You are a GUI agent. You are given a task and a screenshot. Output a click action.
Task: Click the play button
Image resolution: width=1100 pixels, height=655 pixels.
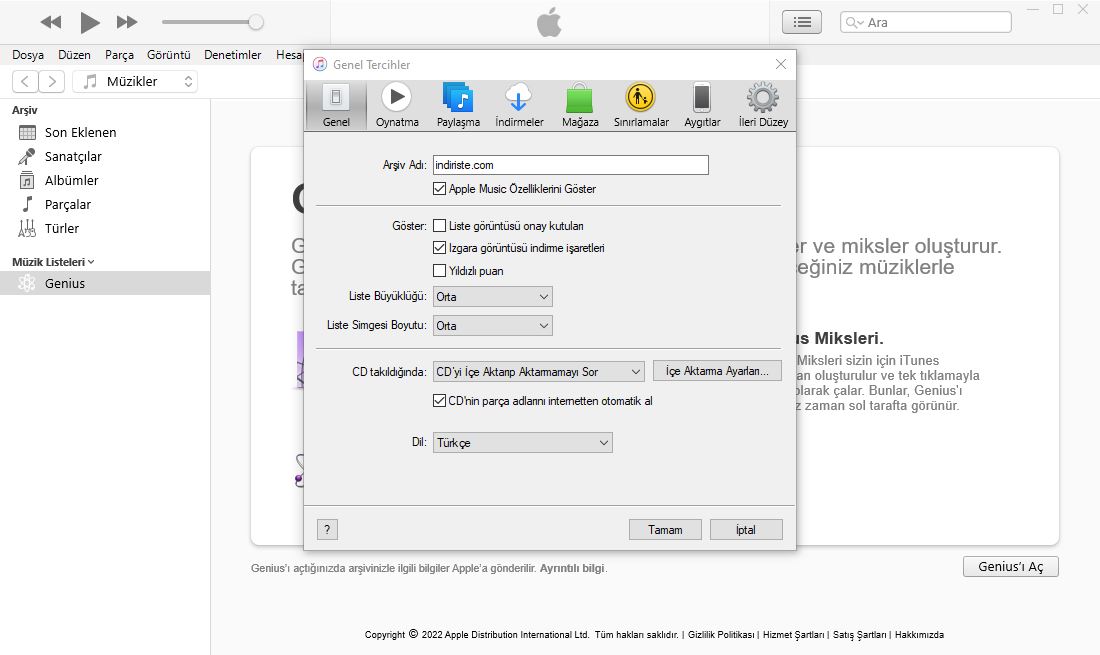click(89, 22)
